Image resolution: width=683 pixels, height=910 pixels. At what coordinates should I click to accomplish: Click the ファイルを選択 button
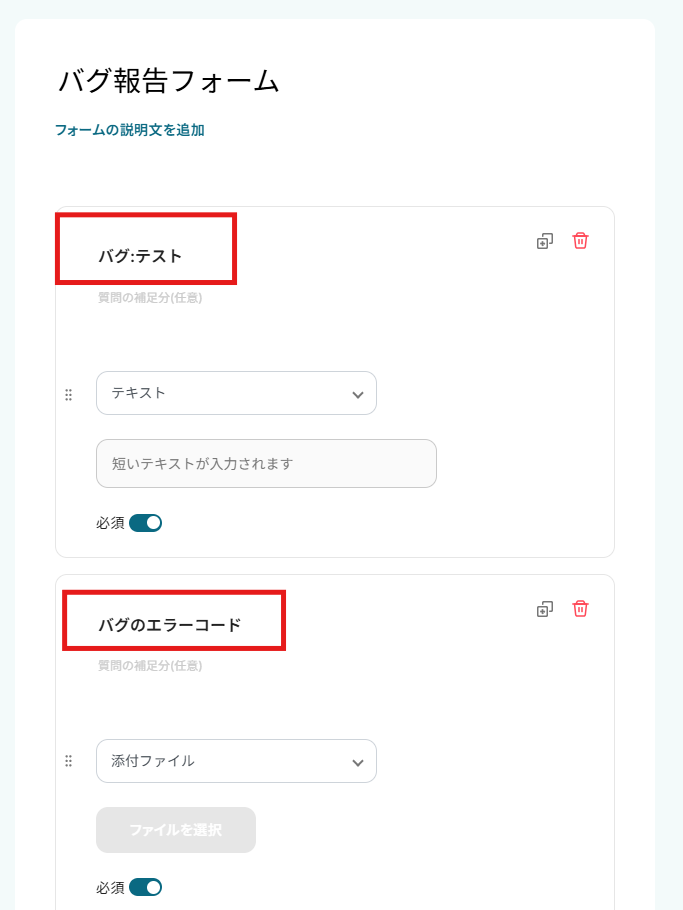pyautogui.click(x=175, y=830)
